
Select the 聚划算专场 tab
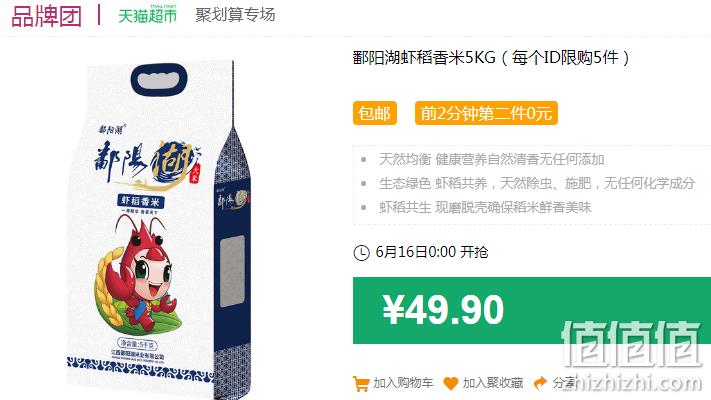point(235,15)
